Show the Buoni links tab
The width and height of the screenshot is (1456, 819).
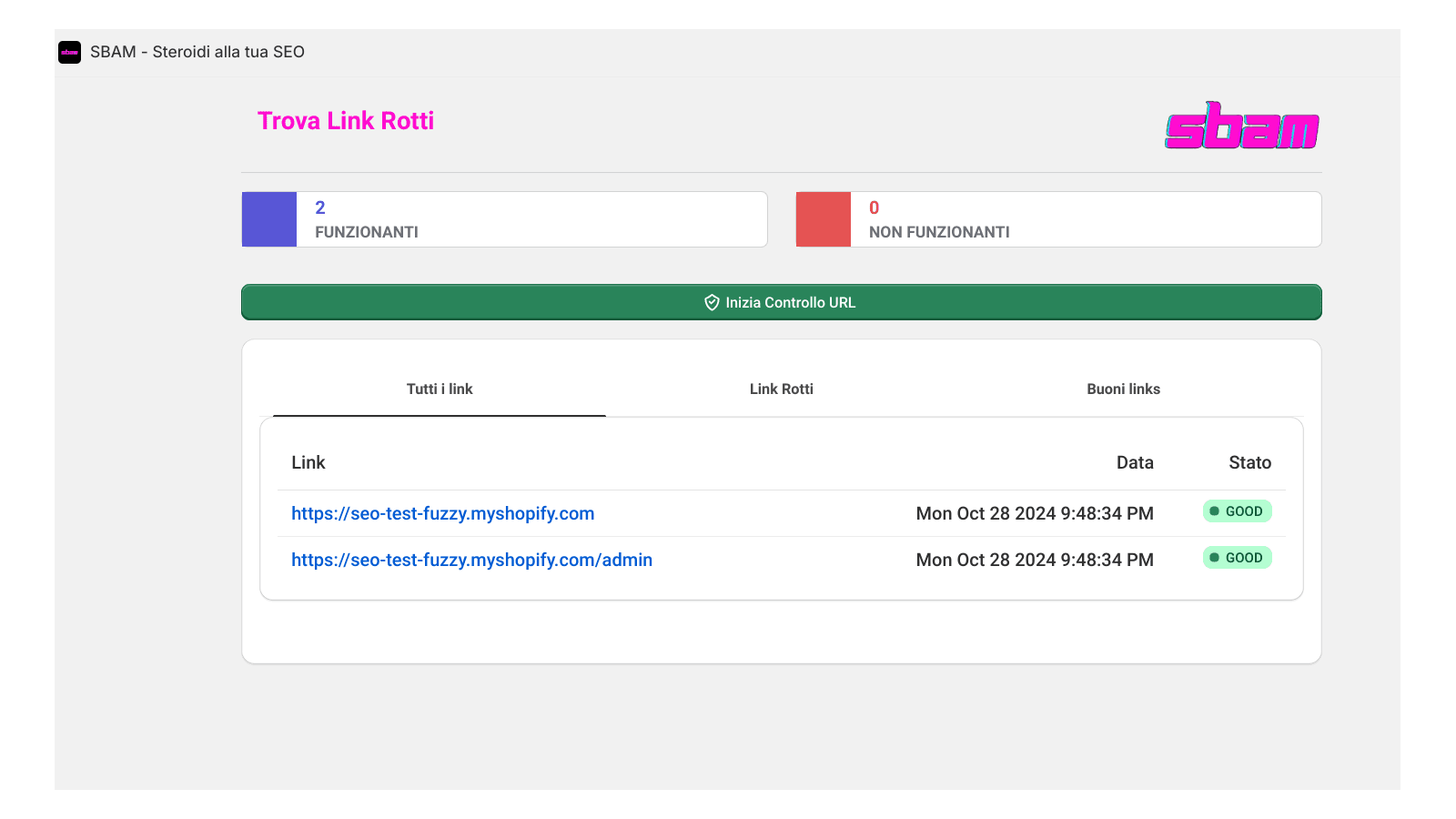pyautogui.click(x=1123, y=389)
